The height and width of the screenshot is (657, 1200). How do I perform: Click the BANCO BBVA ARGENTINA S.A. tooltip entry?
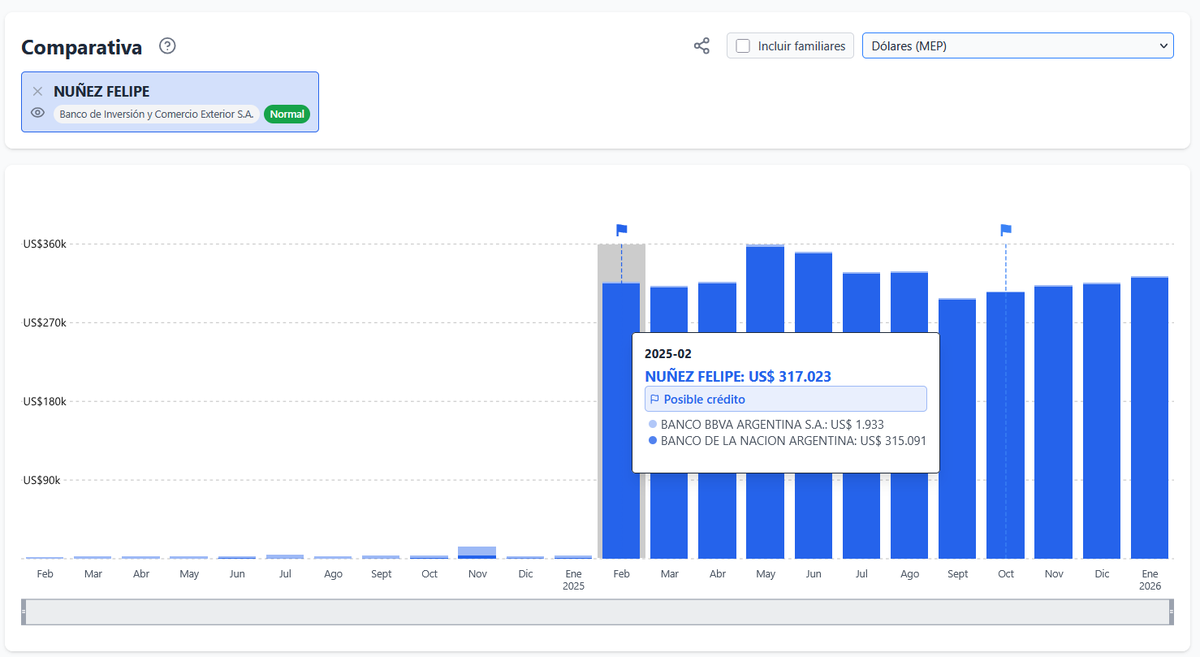click(x=765, y=424)
